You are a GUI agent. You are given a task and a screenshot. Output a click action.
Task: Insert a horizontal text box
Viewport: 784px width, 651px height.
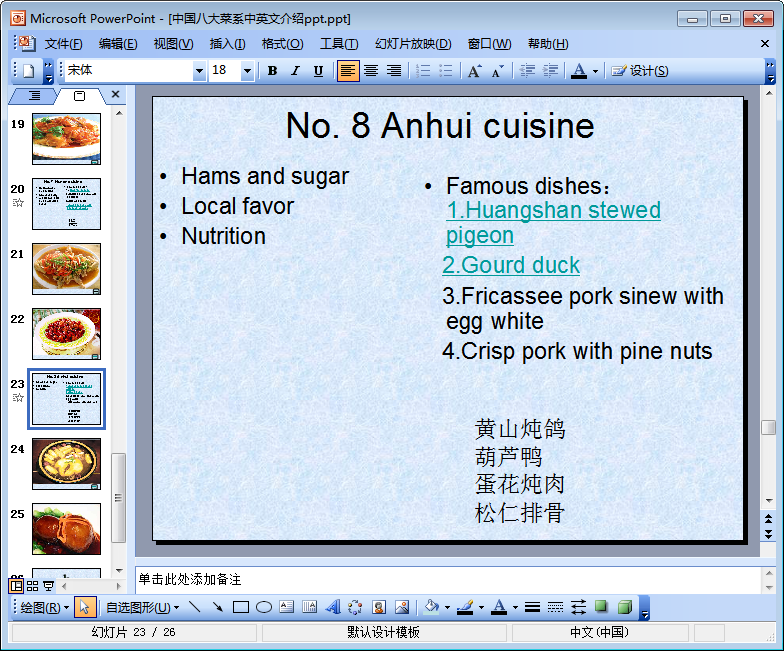[286, 608]
